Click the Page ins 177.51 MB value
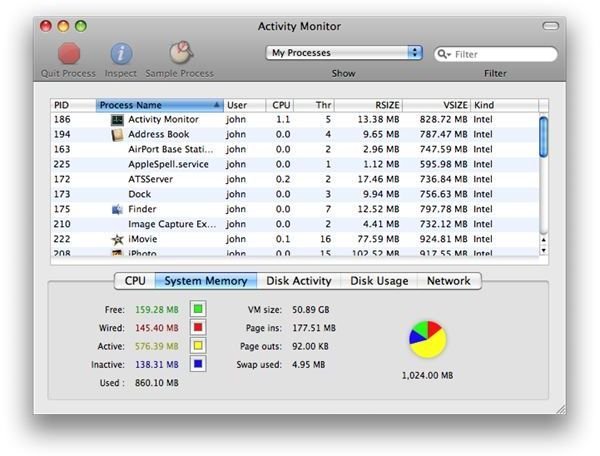 tap(314, 328)
